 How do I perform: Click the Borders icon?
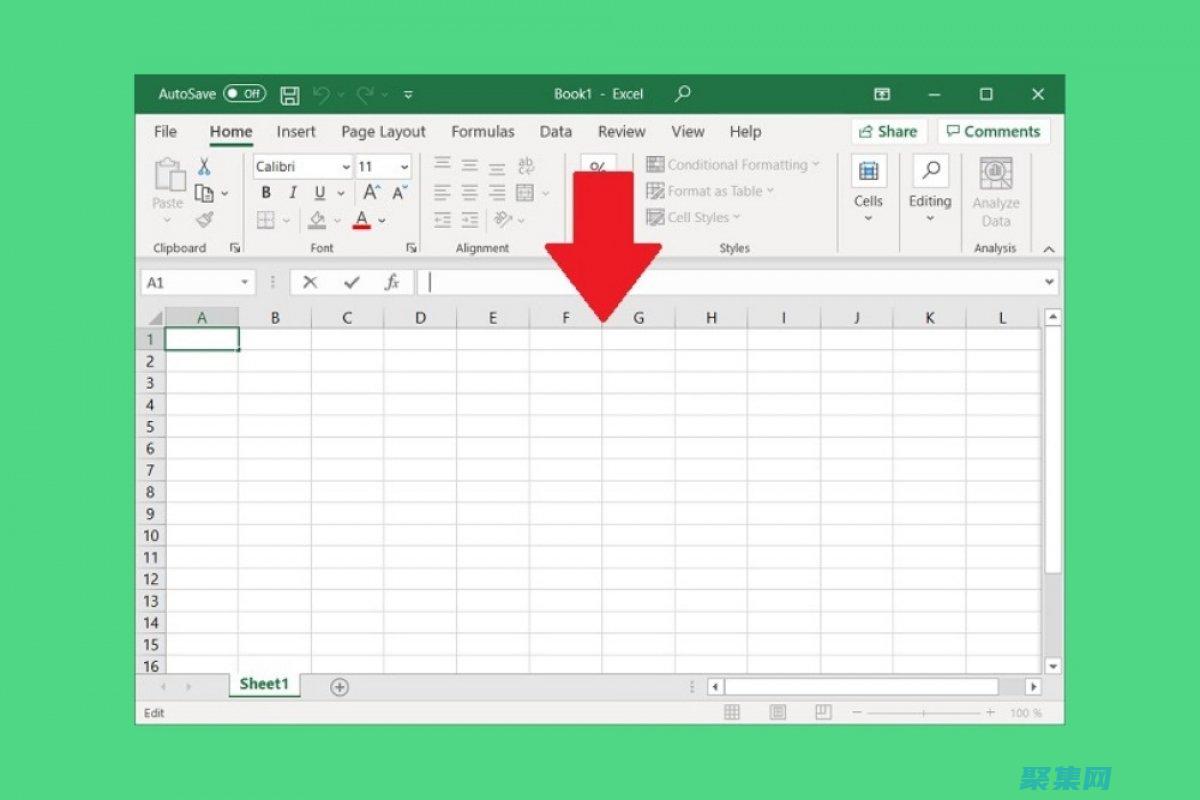[265, 220]
